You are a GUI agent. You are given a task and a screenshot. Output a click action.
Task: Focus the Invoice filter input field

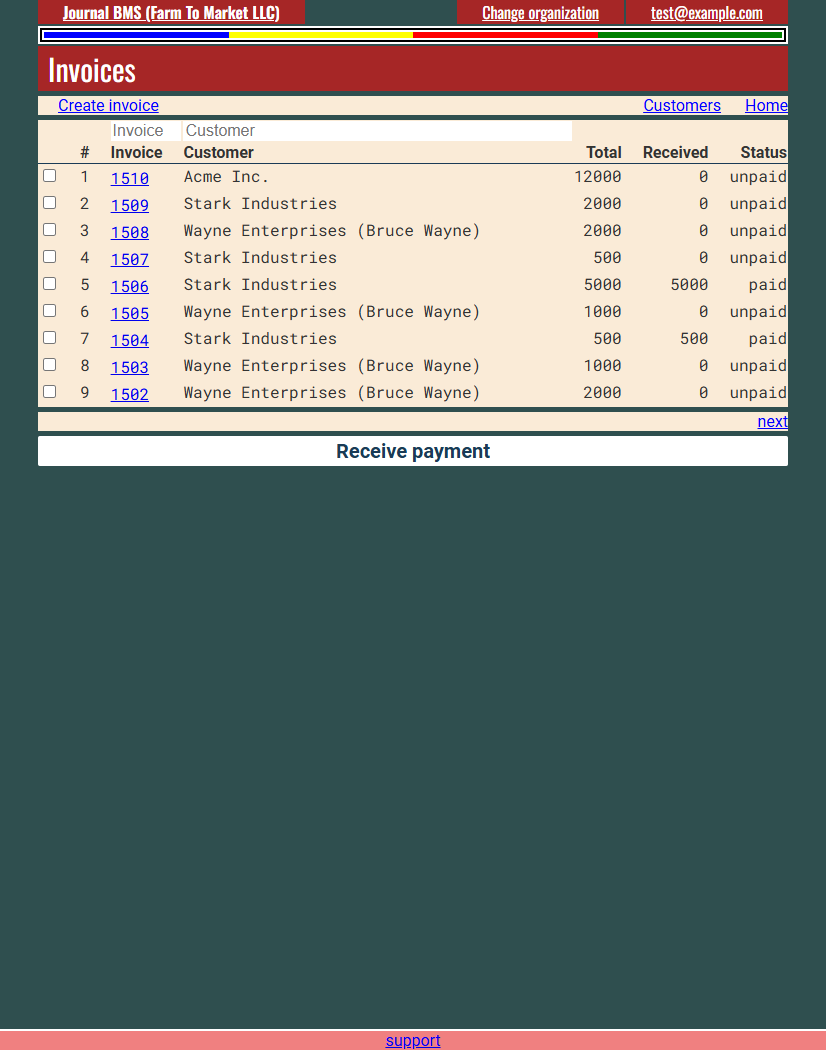145,131
